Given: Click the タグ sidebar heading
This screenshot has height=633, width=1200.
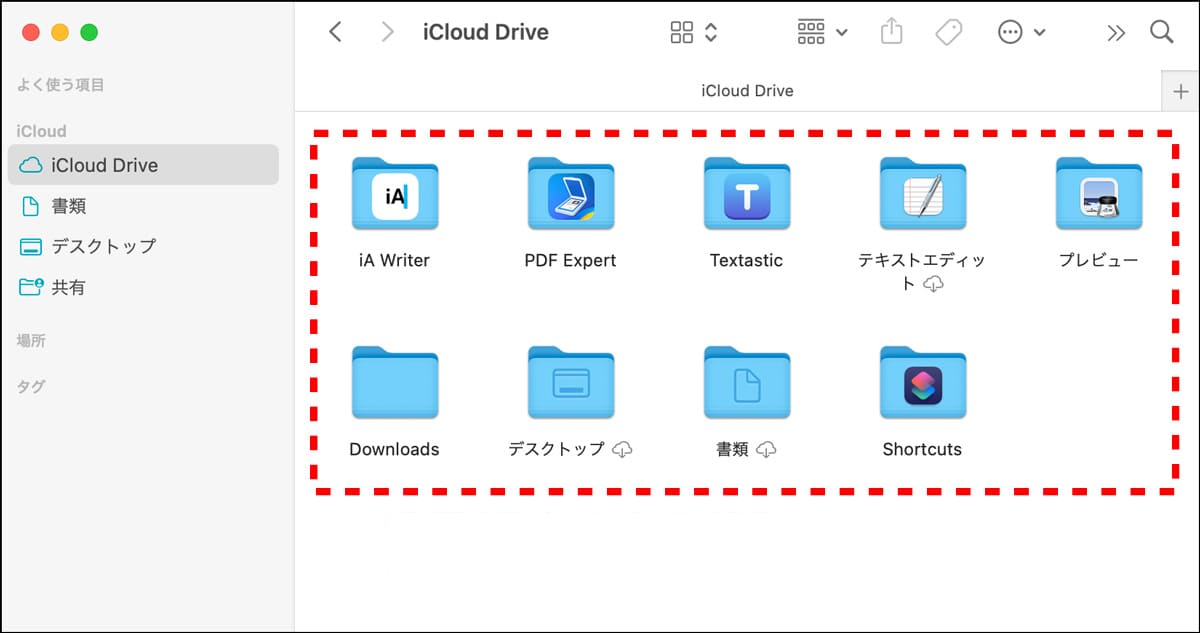Looking at the screenshot, I should click(x=31, y=386).
